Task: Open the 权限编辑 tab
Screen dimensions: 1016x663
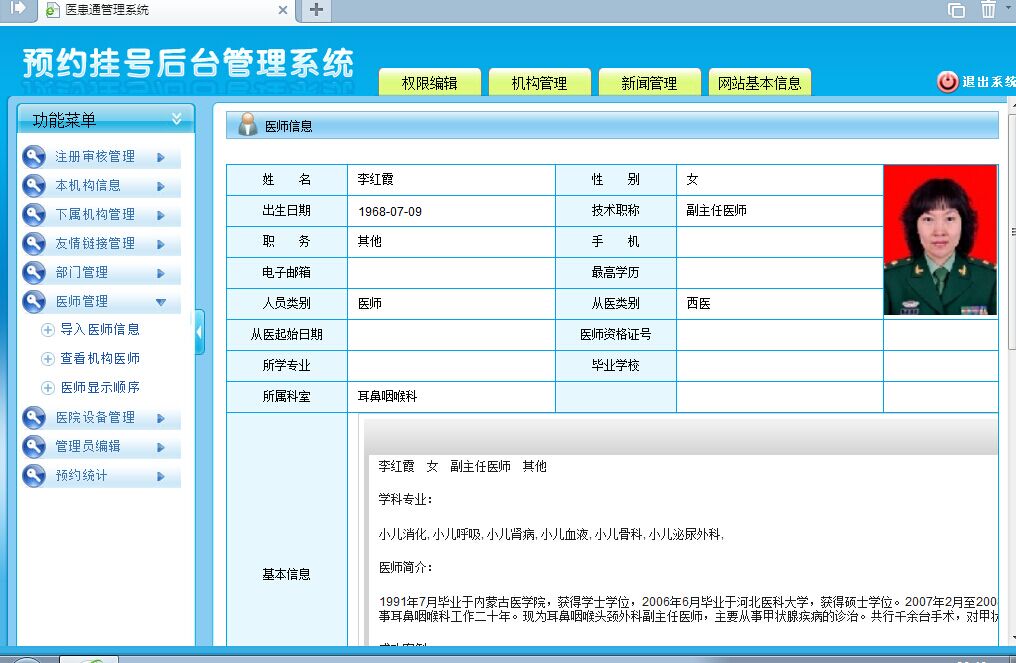Action: click(430, 82)
